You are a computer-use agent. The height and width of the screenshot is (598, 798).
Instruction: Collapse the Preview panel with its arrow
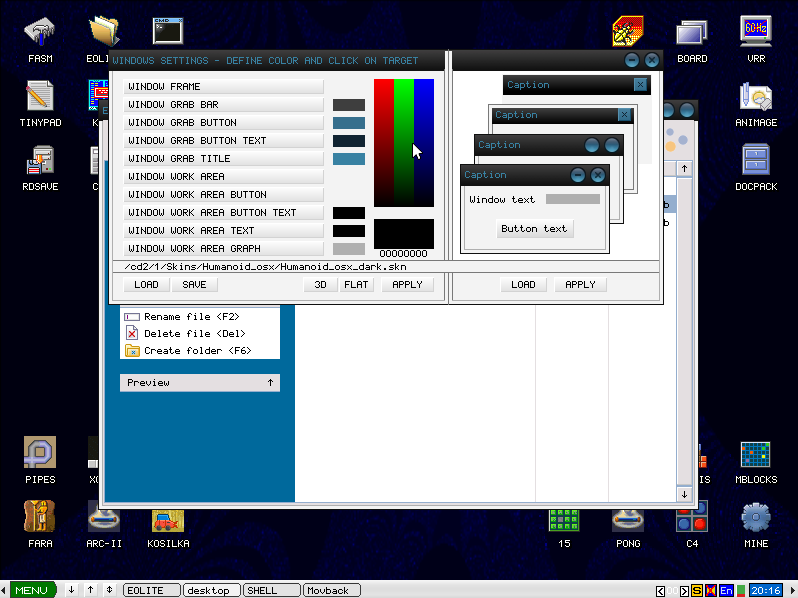point(270,383)
